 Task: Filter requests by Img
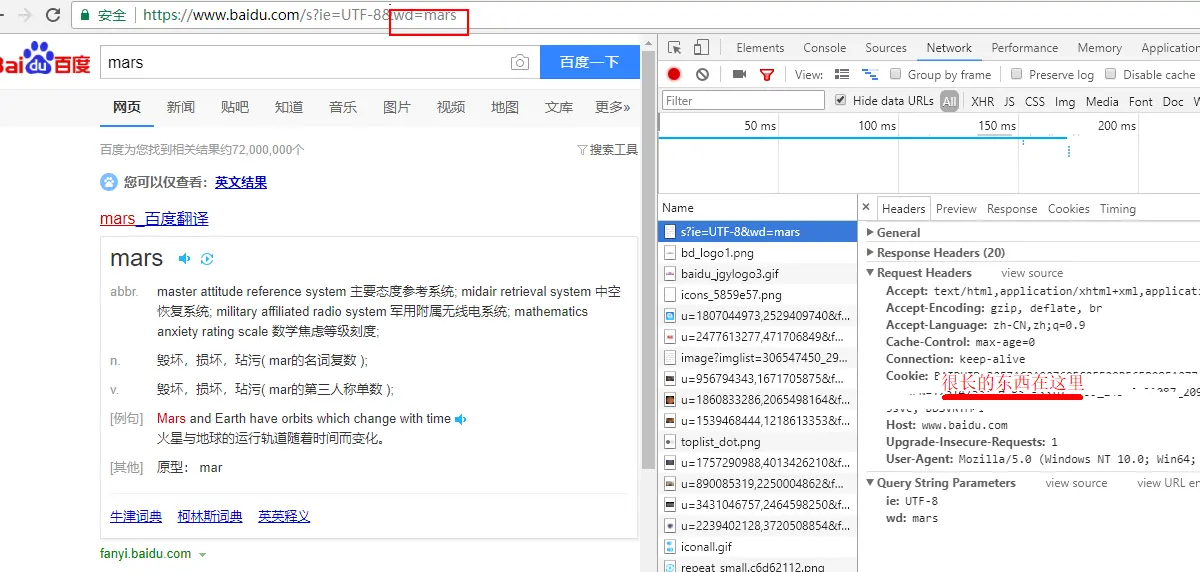pos(1065,101)
